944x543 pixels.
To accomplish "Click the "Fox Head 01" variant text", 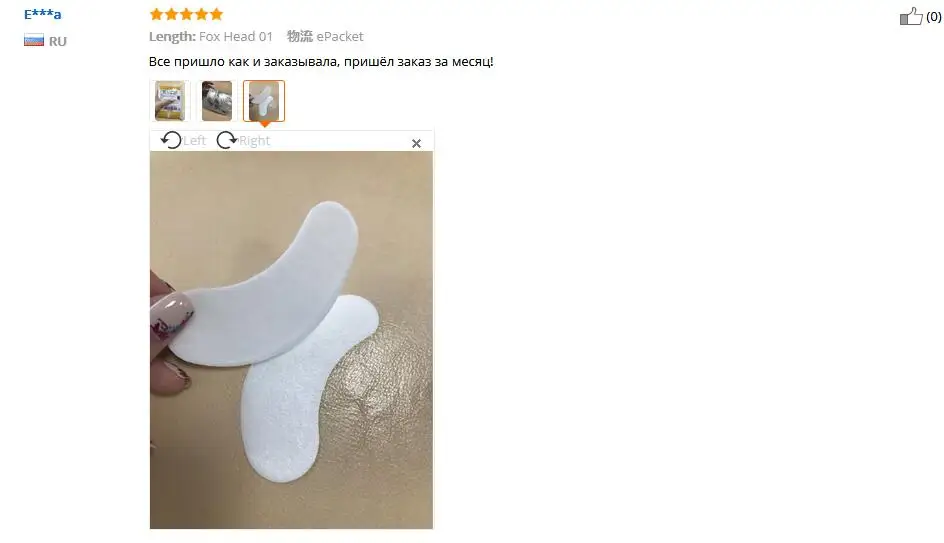I will (x=236, y=36).
